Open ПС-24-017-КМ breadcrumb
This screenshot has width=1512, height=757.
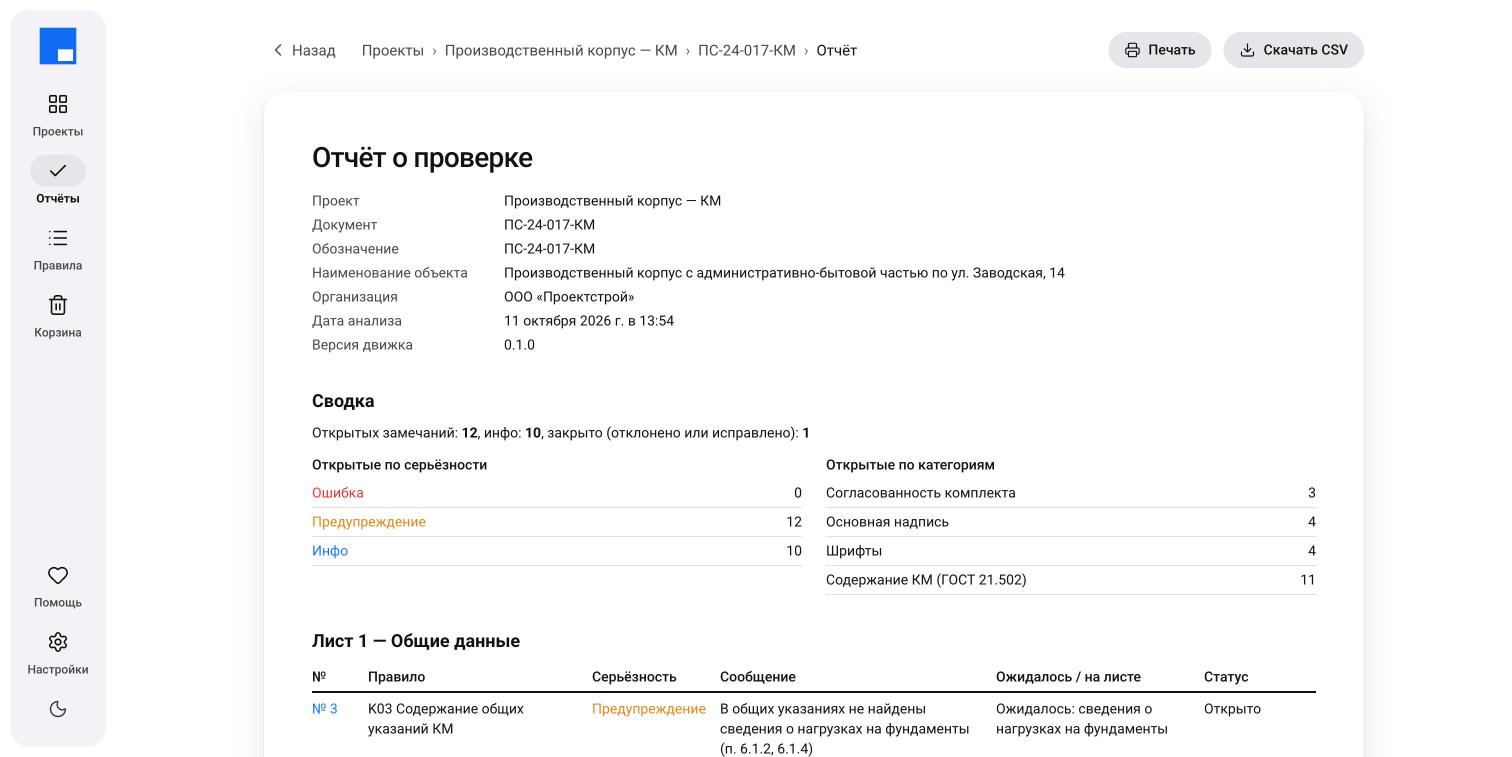click(x=747, y=50)
